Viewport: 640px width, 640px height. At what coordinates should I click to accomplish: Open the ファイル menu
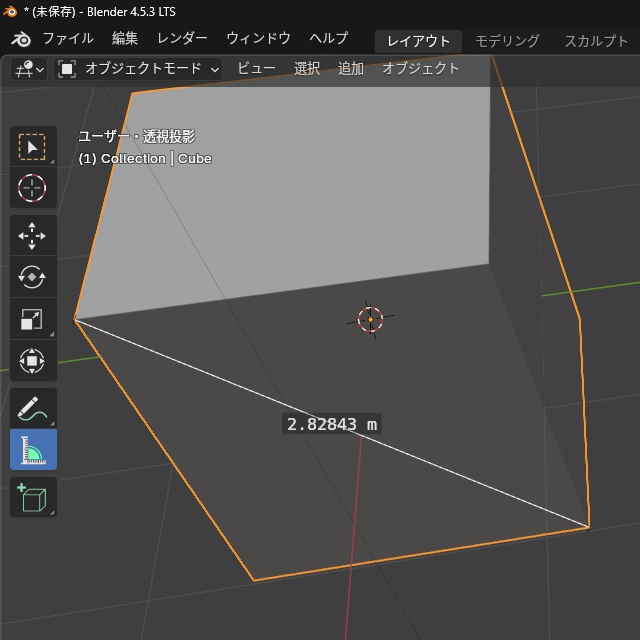pyautogui.click(x=68, y=38)
